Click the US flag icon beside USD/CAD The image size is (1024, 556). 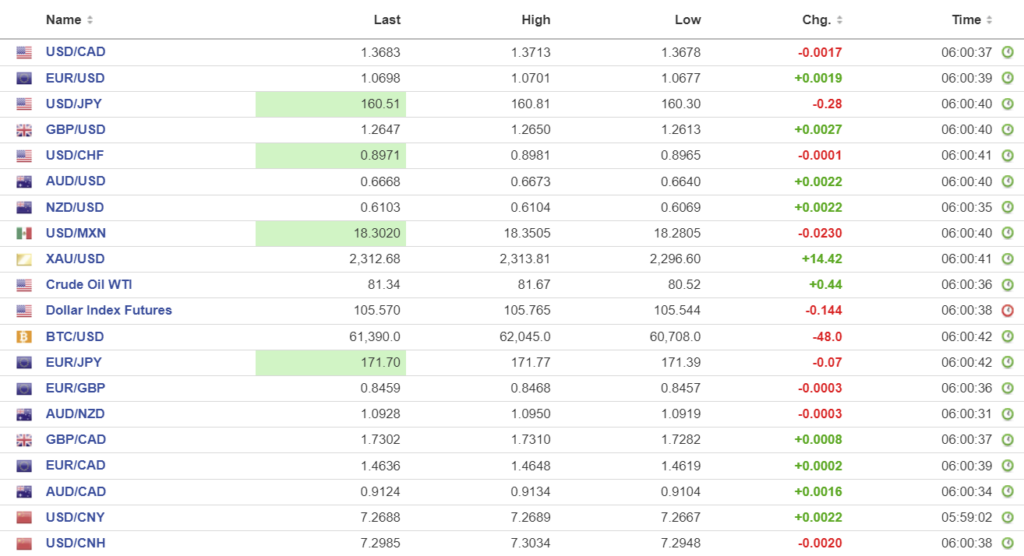[24, 52]
